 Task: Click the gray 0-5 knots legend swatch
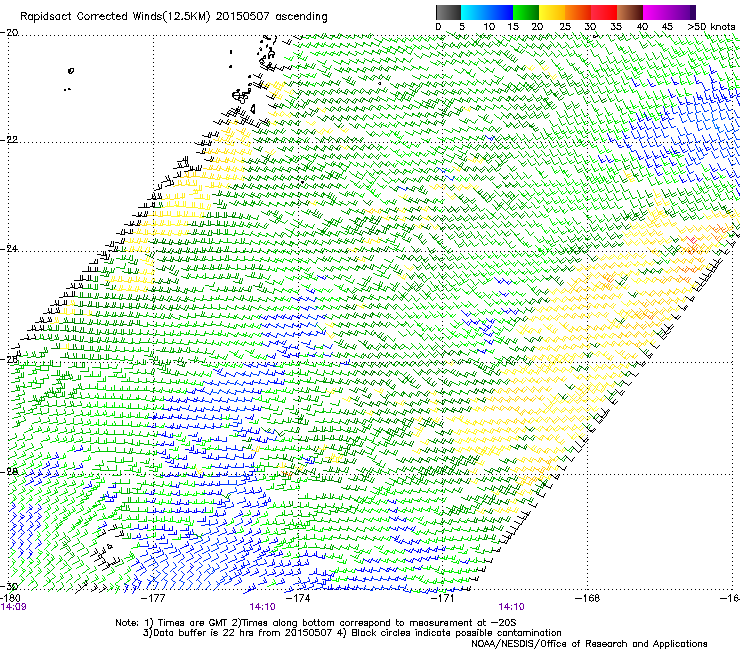tap(448, 12)
